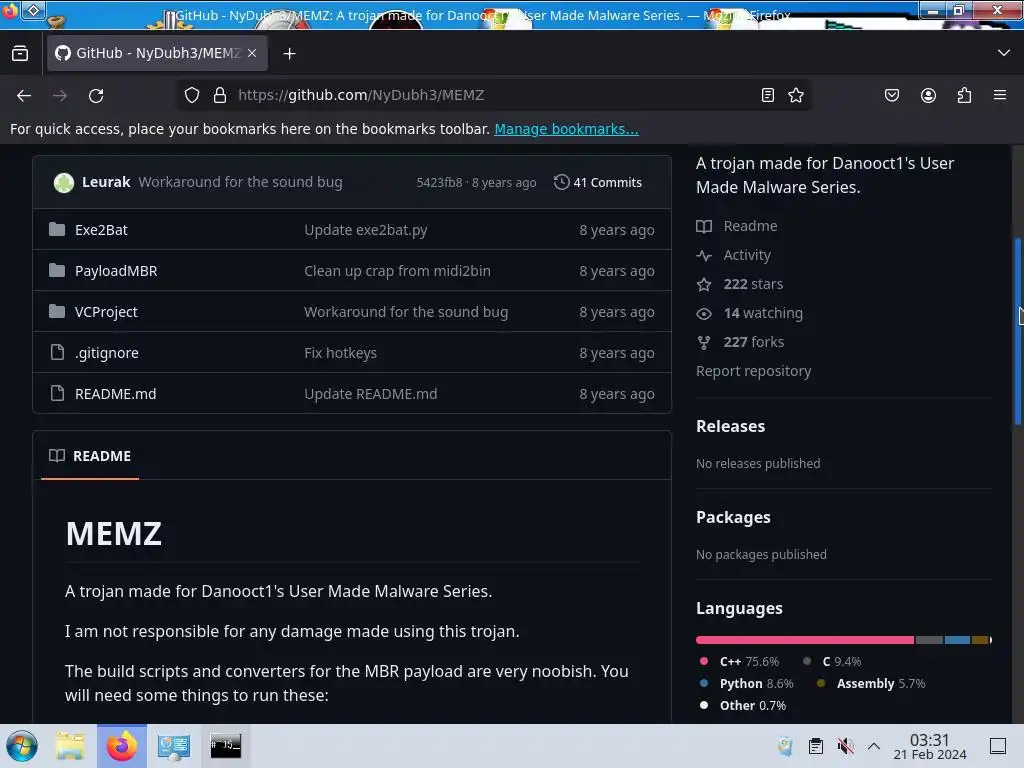Viewport: 1024px width, 768px height.
Task: Open tracking protection shield icon
Action: point(191,95)
